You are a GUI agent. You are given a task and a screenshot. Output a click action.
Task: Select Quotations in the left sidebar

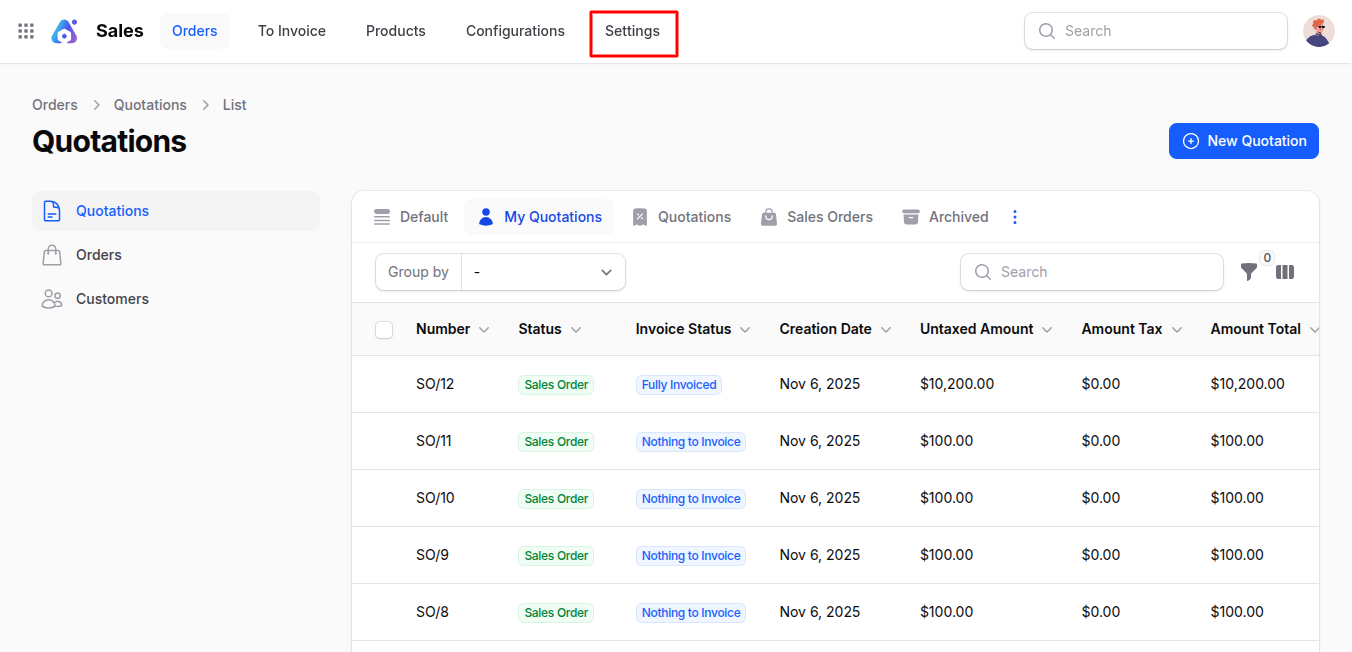tap(112, 211)
